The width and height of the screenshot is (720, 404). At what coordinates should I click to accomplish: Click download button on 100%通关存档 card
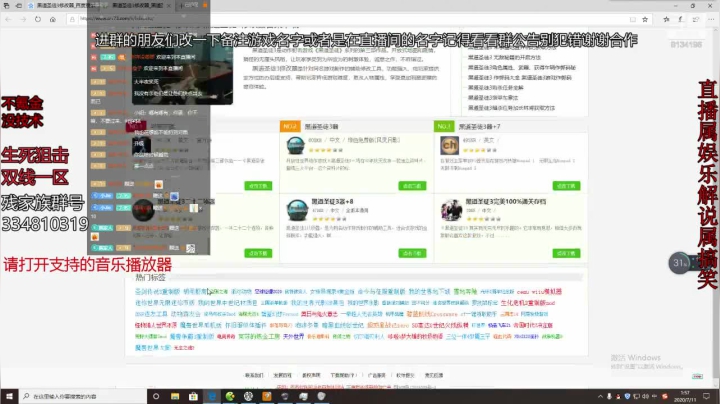(x=566, y=253)
